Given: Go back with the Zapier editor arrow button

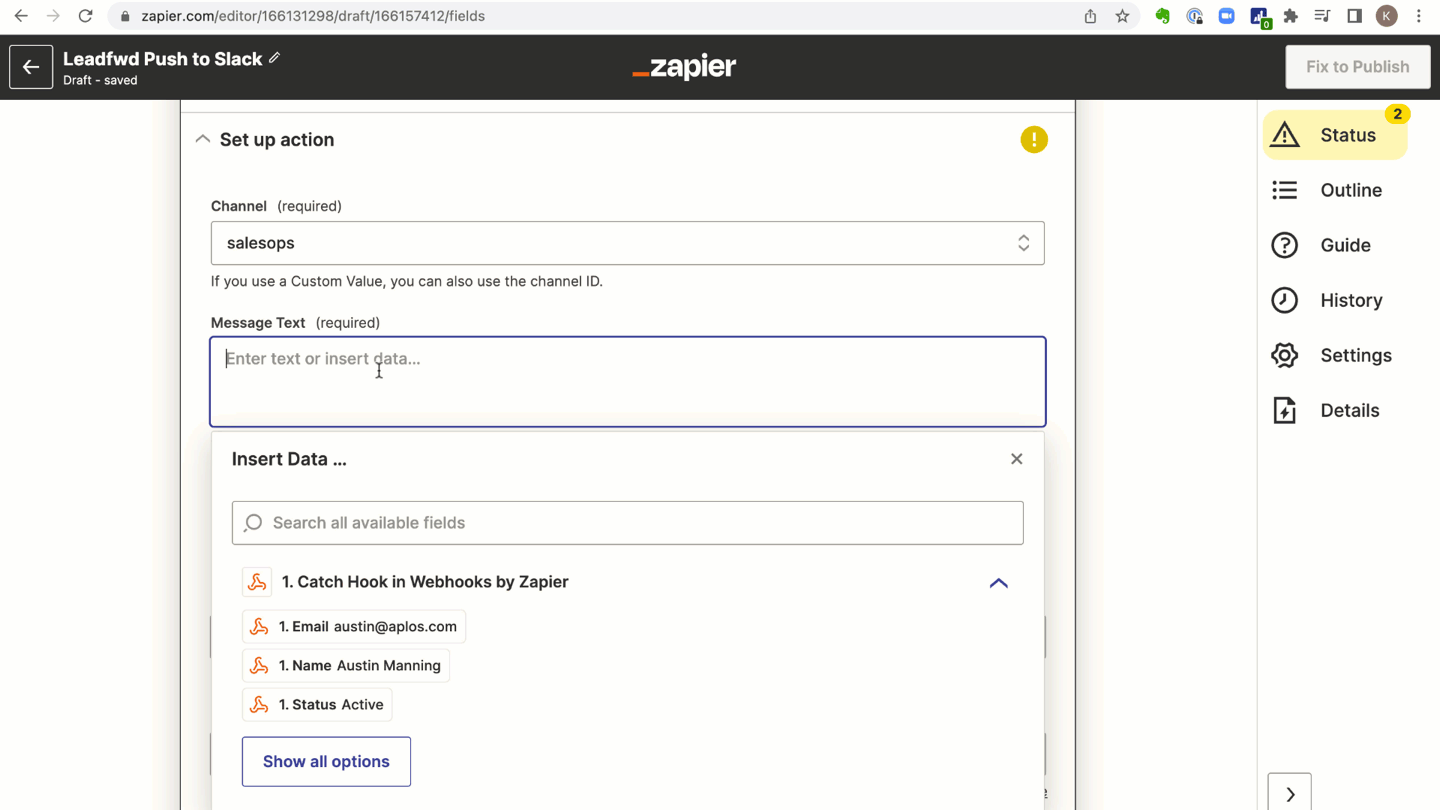Looking at the screenshot, I should click(31, 67).
